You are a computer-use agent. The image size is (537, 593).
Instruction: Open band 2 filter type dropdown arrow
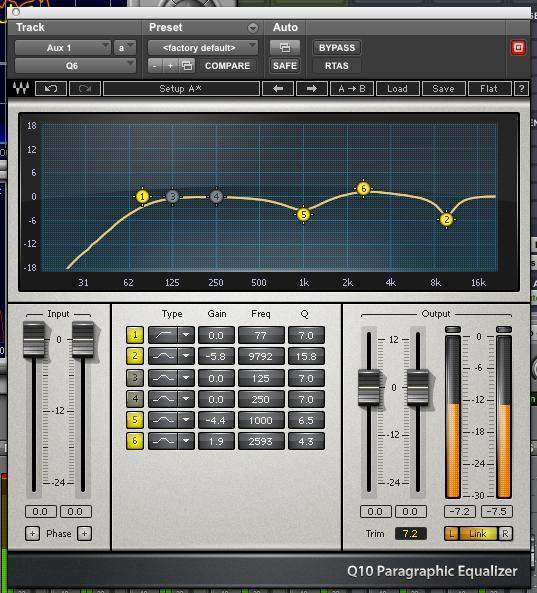tap(186, 356)
